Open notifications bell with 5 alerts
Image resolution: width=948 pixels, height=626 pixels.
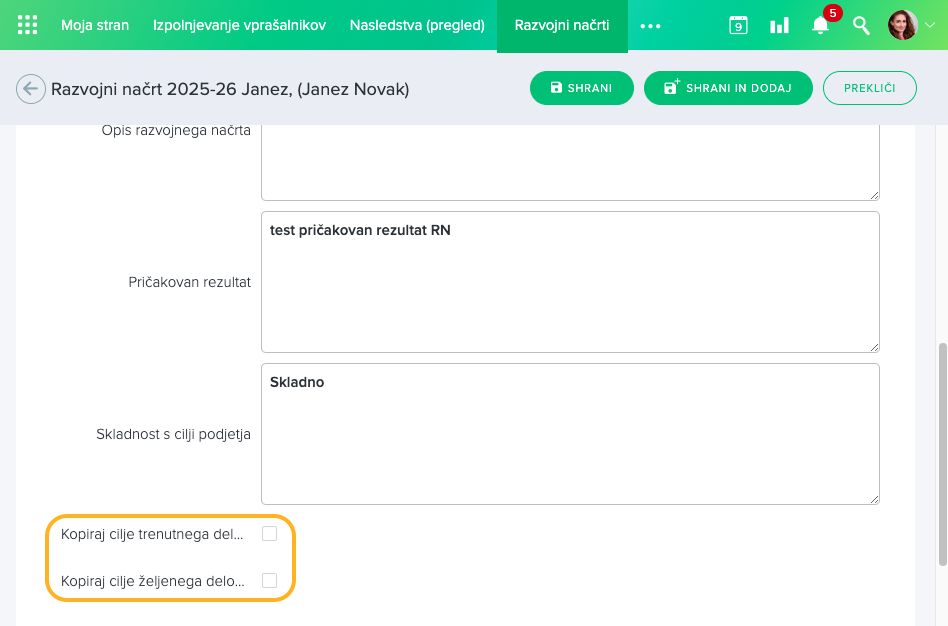(x=821, y=25)
